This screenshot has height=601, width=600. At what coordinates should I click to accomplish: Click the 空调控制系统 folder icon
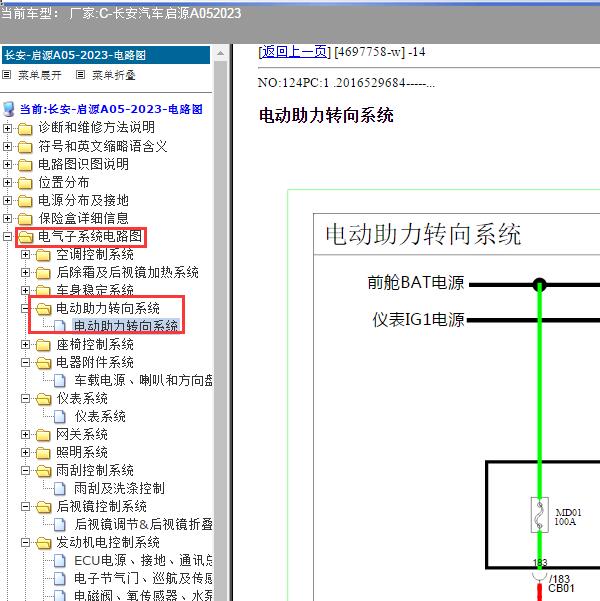[x=43, y=255]
